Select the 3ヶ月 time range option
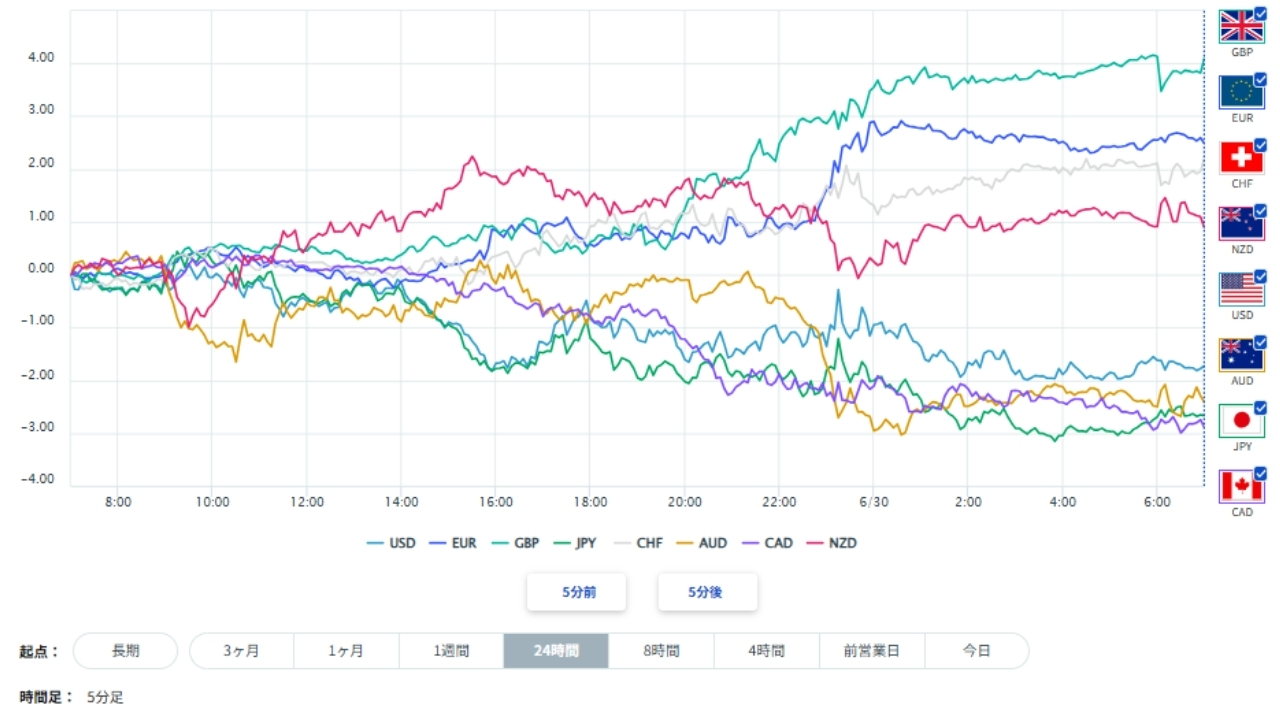Screen dimensions: 1280x720 (x=241, y=651)
